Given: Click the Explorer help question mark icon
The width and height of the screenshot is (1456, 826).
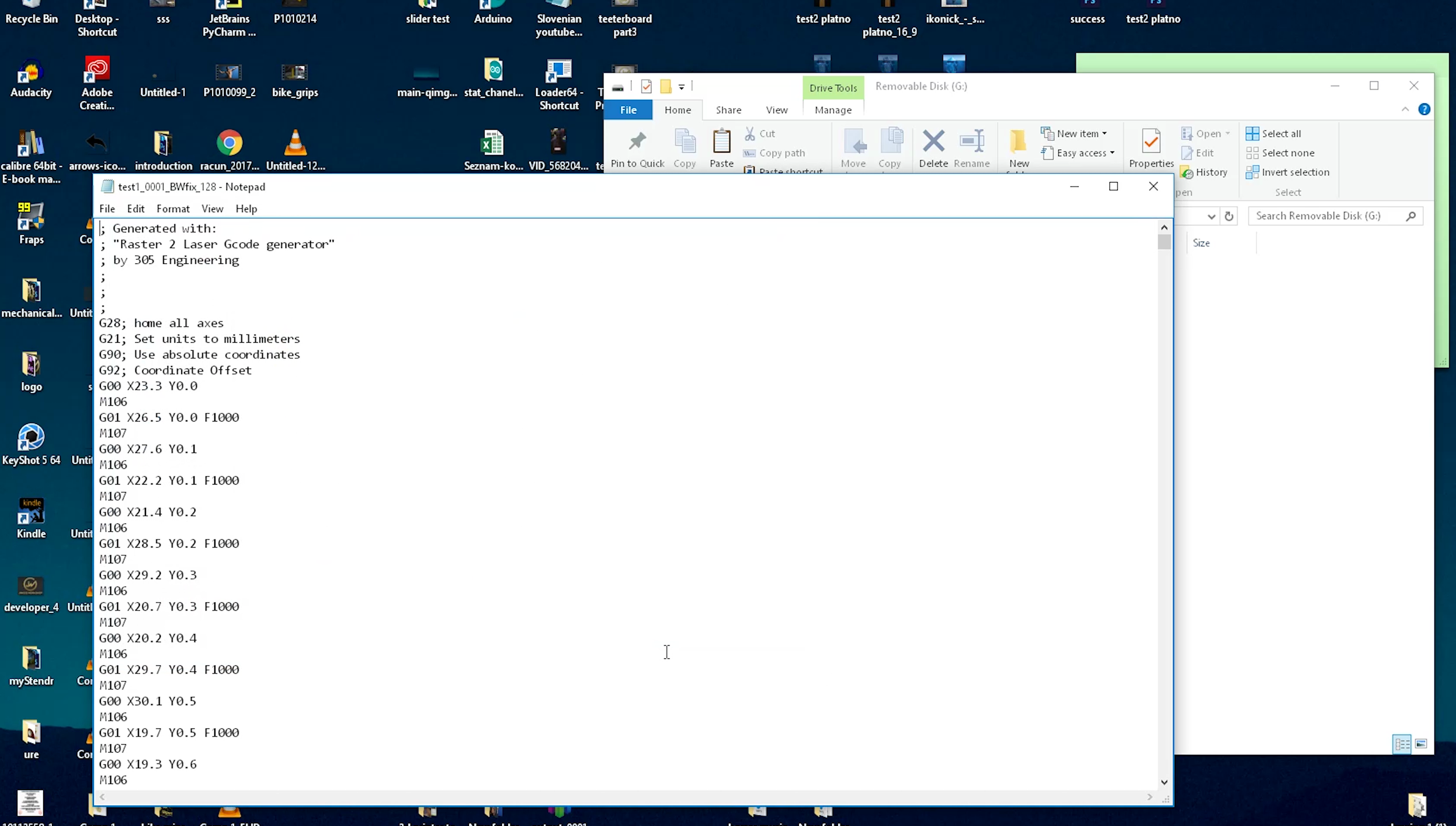Looking at the screenshot, I should tap(1424, 110).
